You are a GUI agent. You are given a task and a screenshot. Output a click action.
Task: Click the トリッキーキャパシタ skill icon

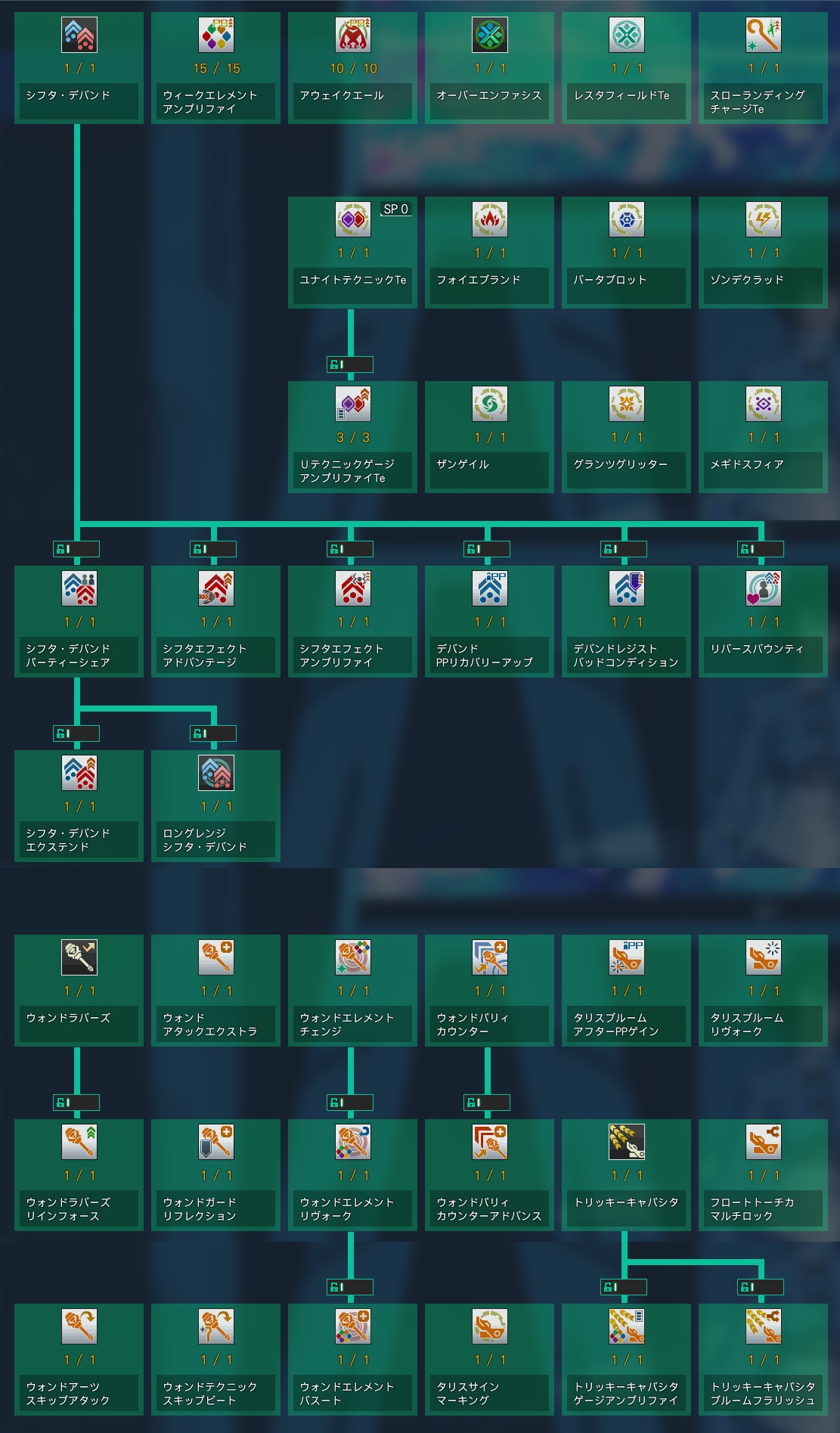[627, 1142]
